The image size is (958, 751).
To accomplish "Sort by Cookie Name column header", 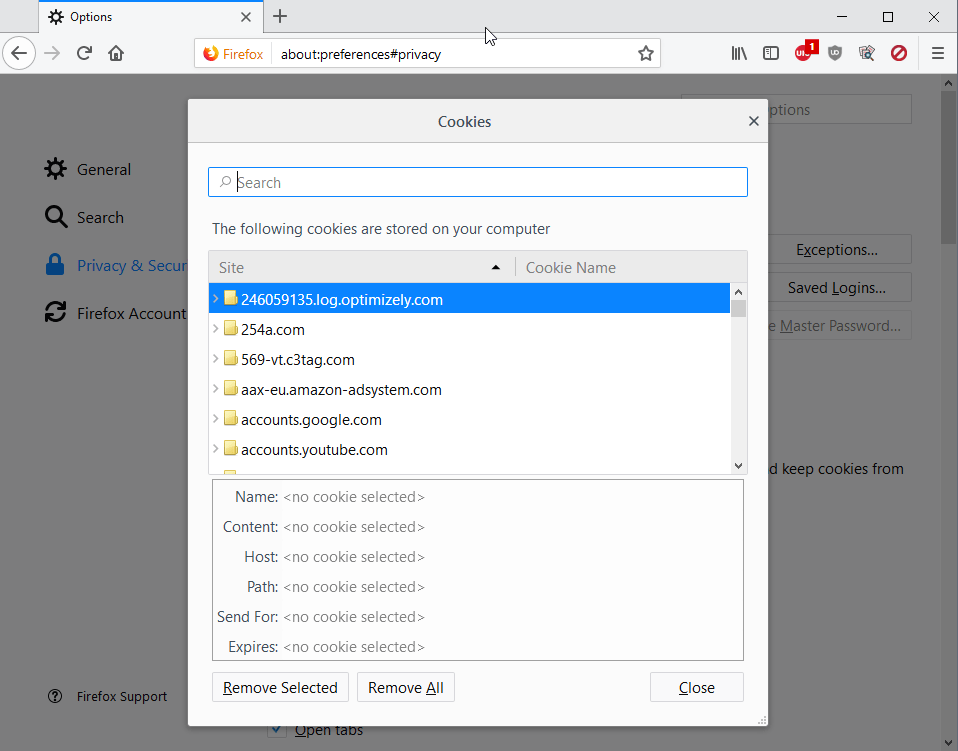I will coord(632,268).
